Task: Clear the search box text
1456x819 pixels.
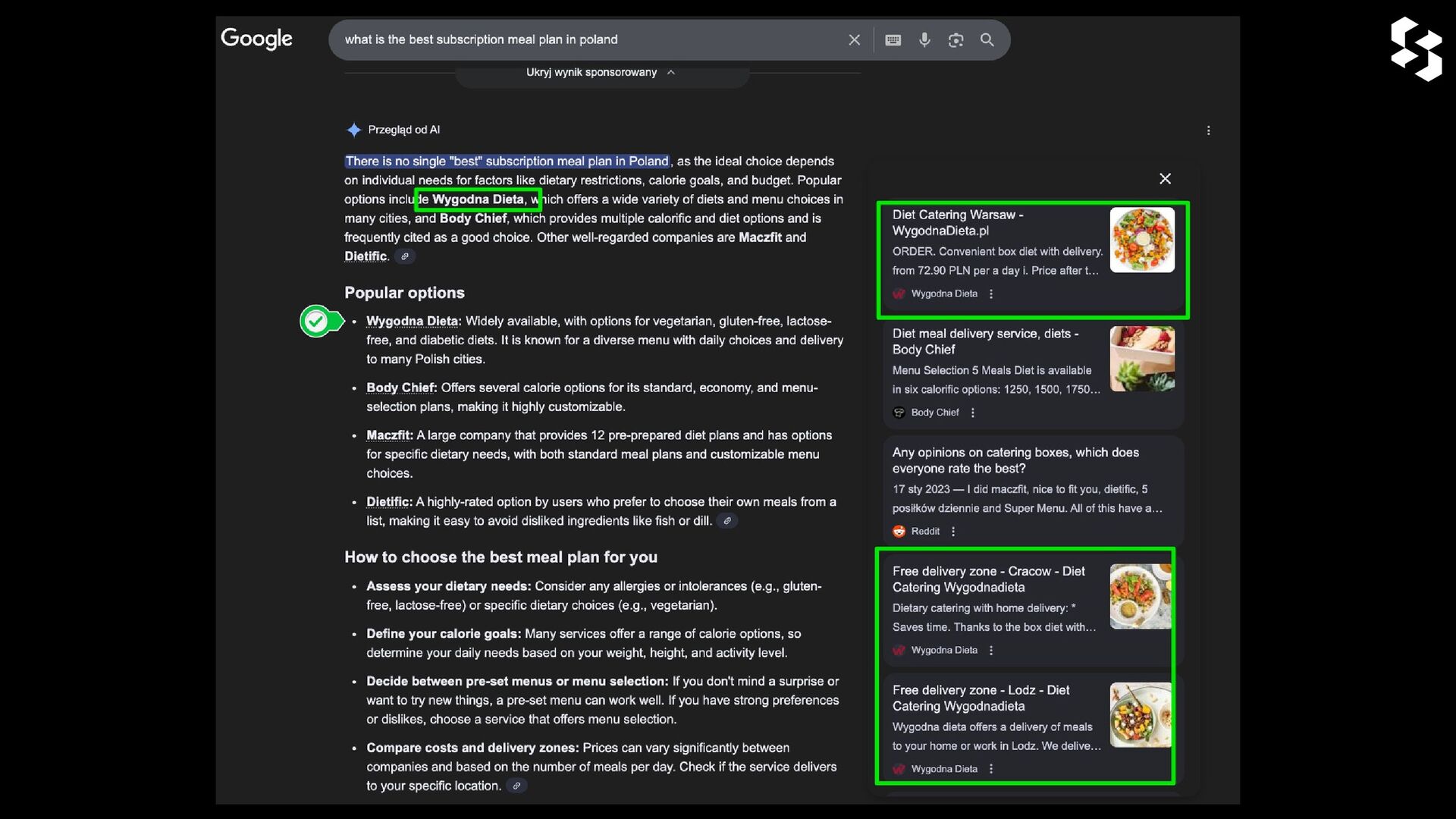Action: tap(854, 39)
